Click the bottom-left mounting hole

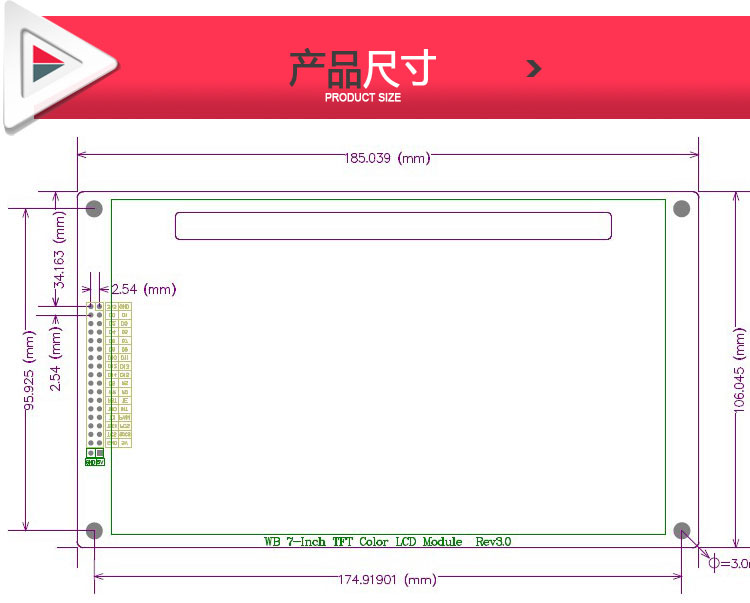[94, 531]
